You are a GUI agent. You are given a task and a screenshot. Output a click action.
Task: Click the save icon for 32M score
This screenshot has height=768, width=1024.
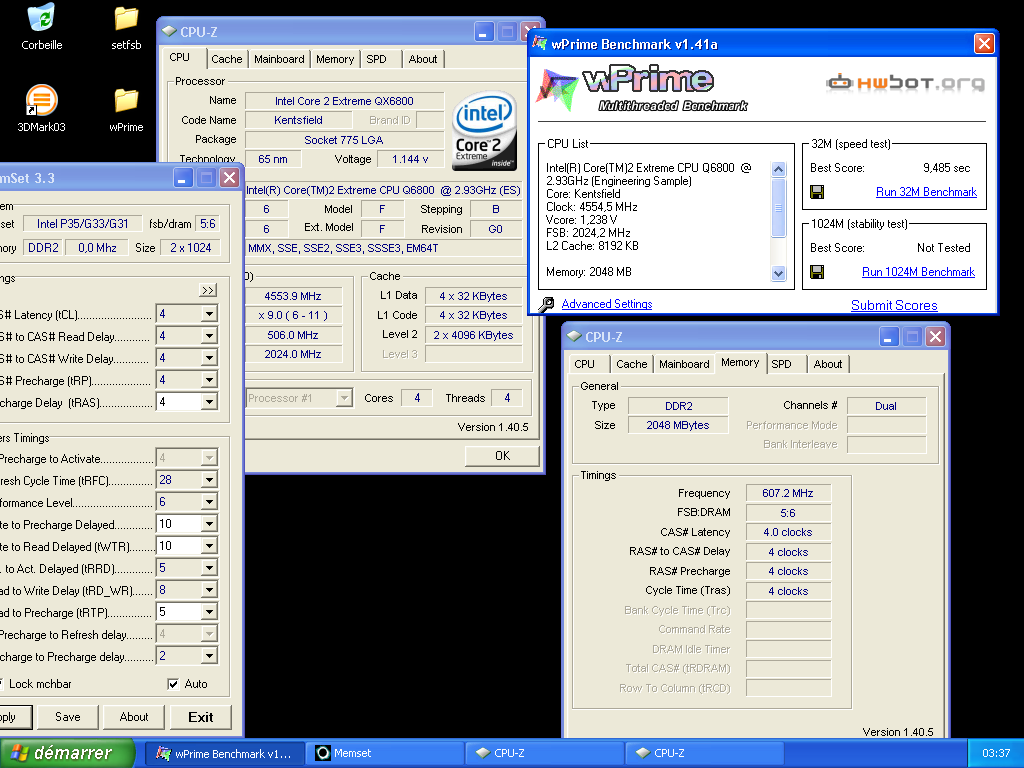pos(817,192)
